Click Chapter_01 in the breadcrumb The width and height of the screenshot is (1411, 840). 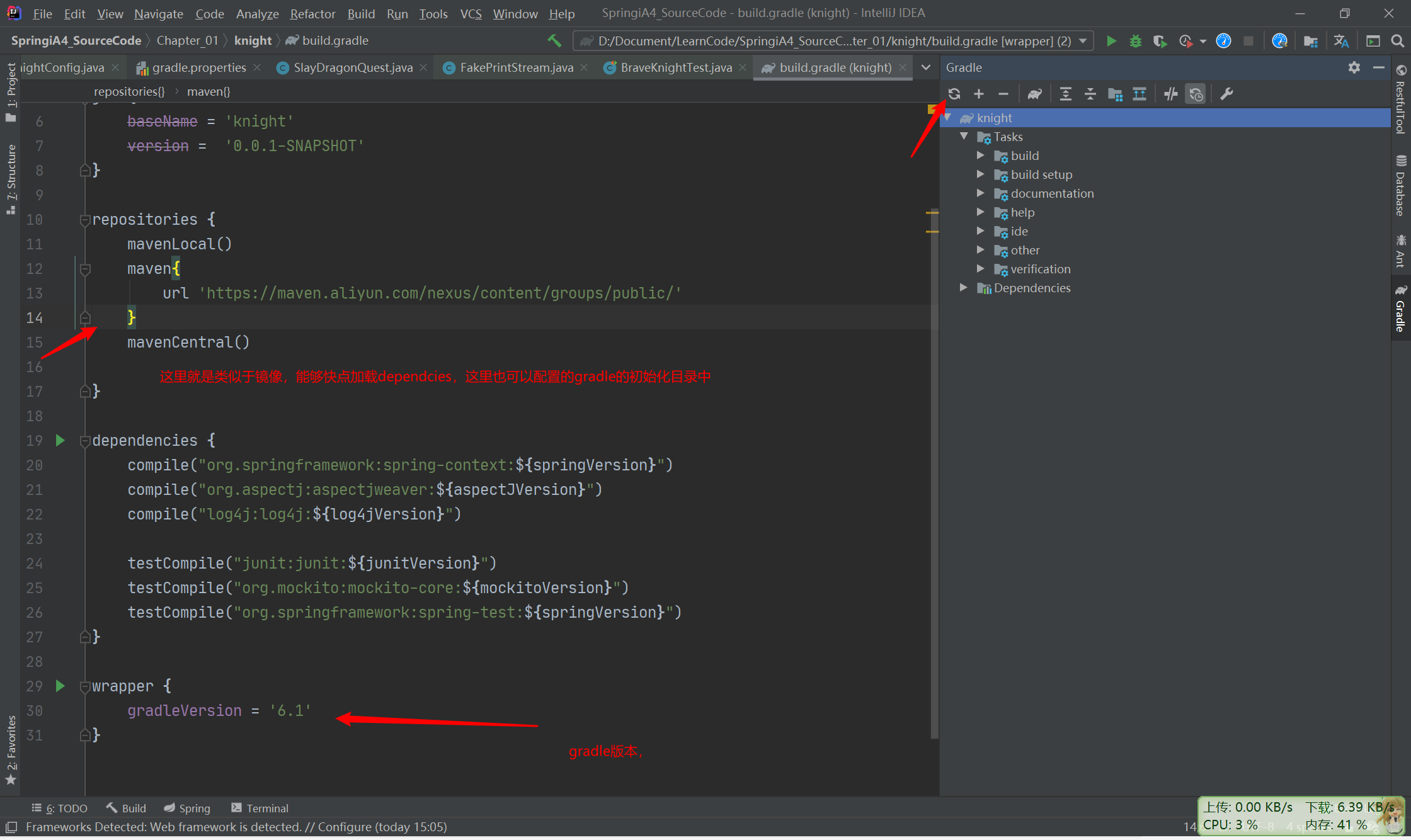click(187, 41)
